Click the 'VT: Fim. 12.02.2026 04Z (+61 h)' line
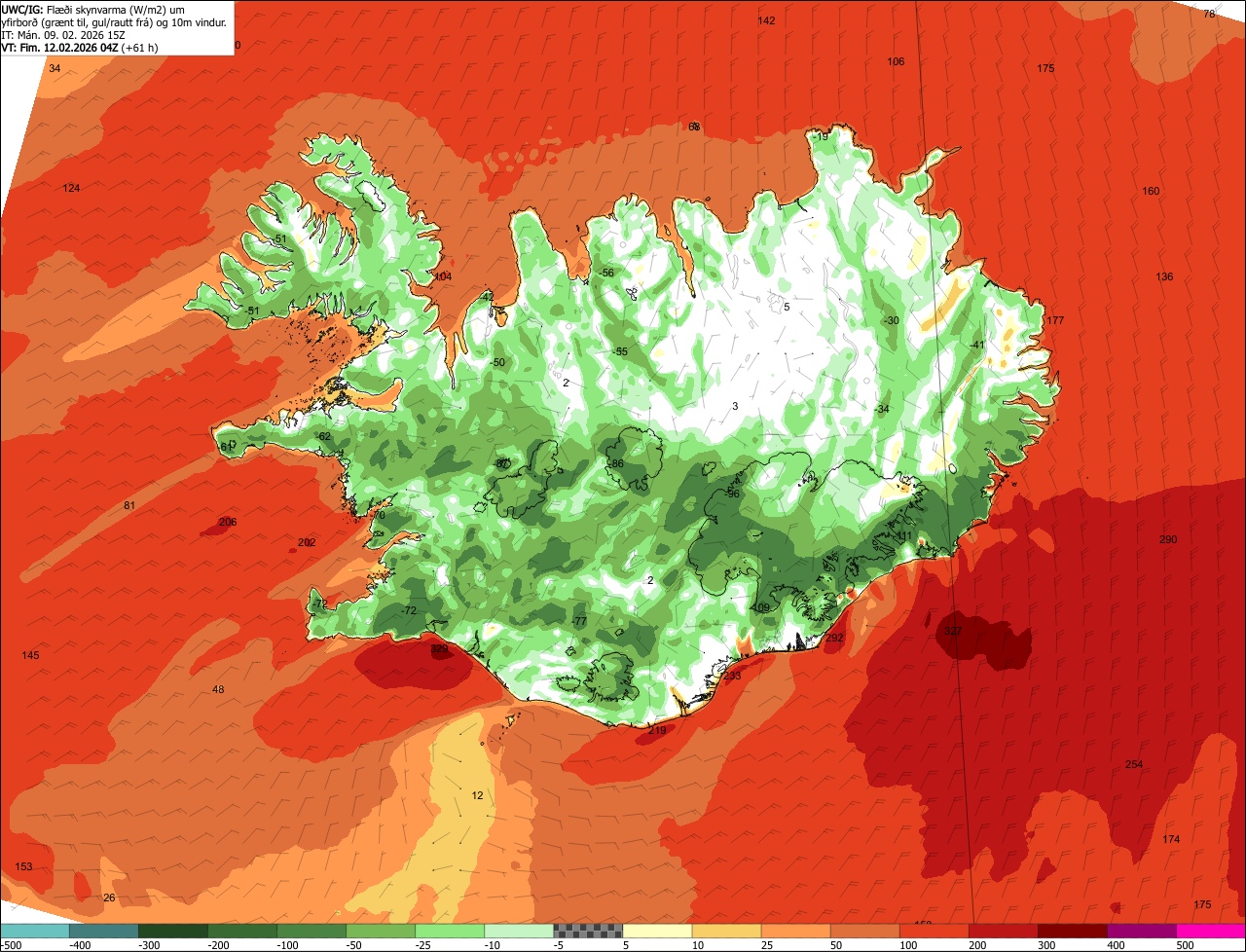Image resolution: width=1246 pixels, height=952 pixels. point(80,47)
